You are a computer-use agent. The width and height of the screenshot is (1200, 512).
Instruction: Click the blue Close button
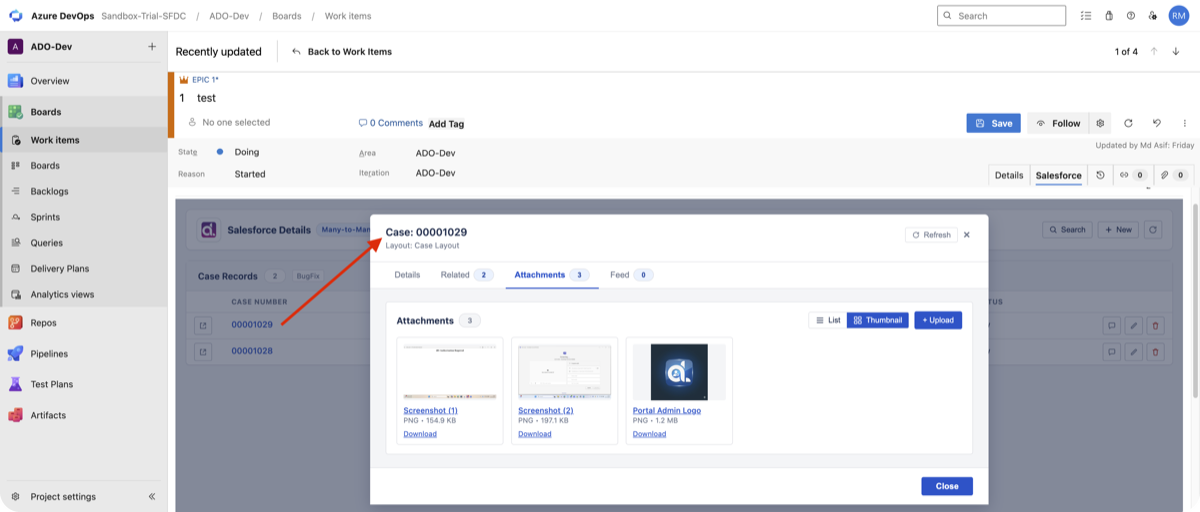[x=947, y=486]
